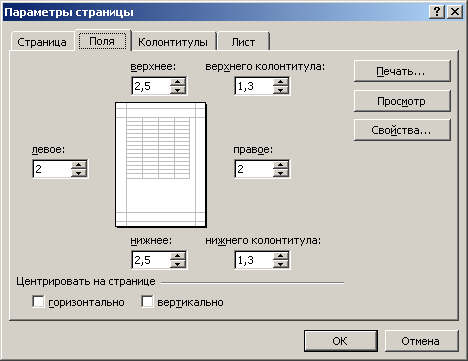Enable вертикально centering checkbox

coord(147,302)
